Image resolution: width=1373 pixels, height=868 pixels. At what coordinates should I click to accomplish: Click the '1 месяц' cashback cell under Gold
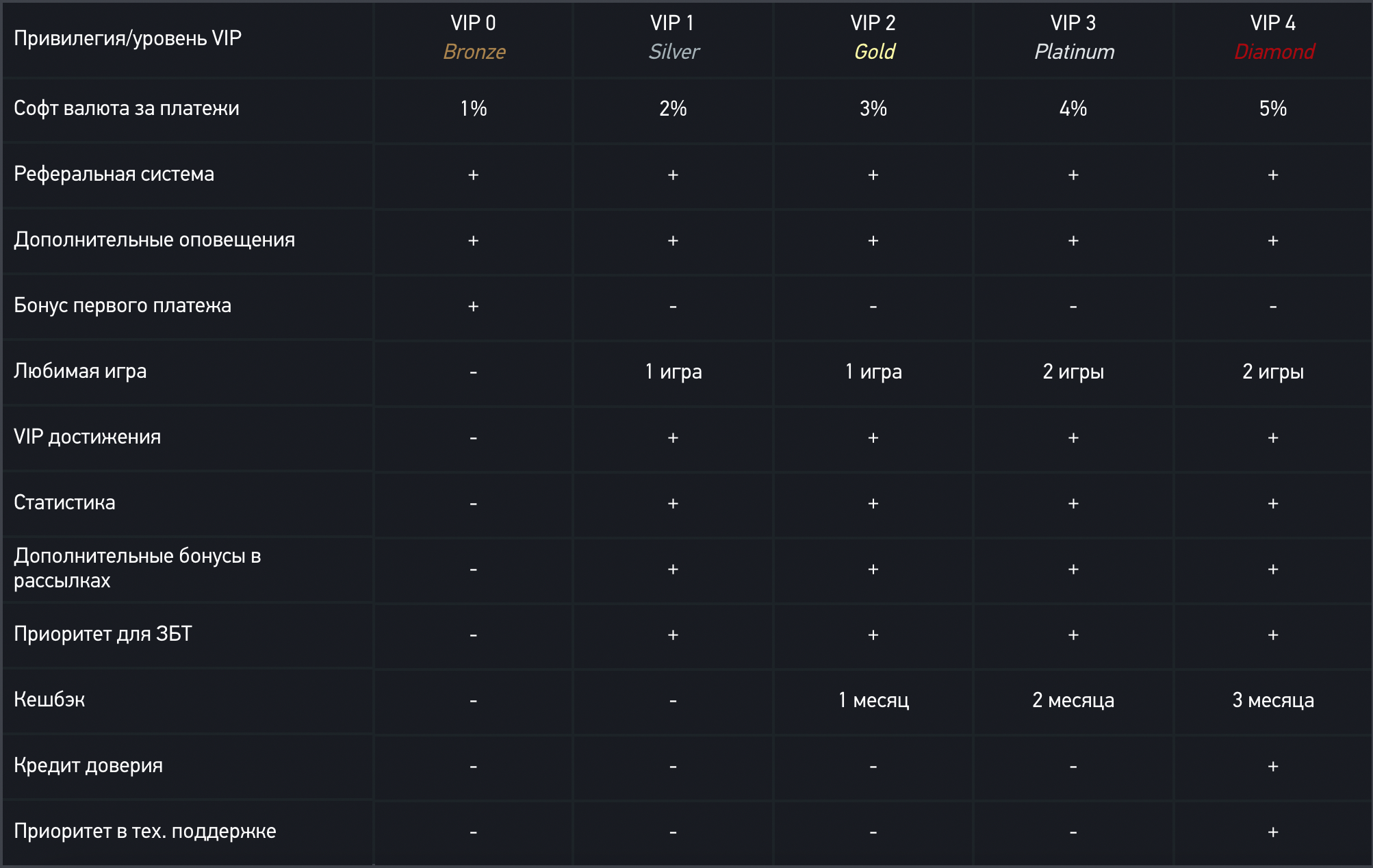pos(873,700)
